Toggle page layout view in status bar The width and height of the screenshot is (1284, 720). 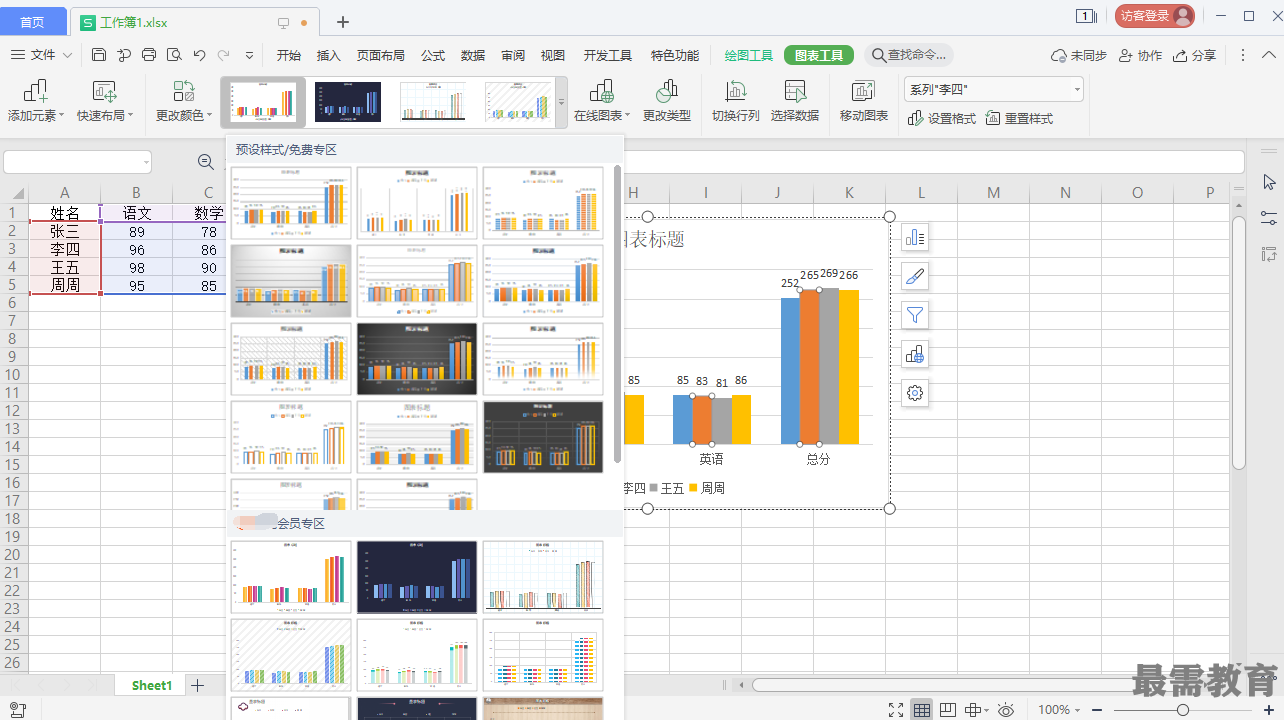click(x=948, y=710)
